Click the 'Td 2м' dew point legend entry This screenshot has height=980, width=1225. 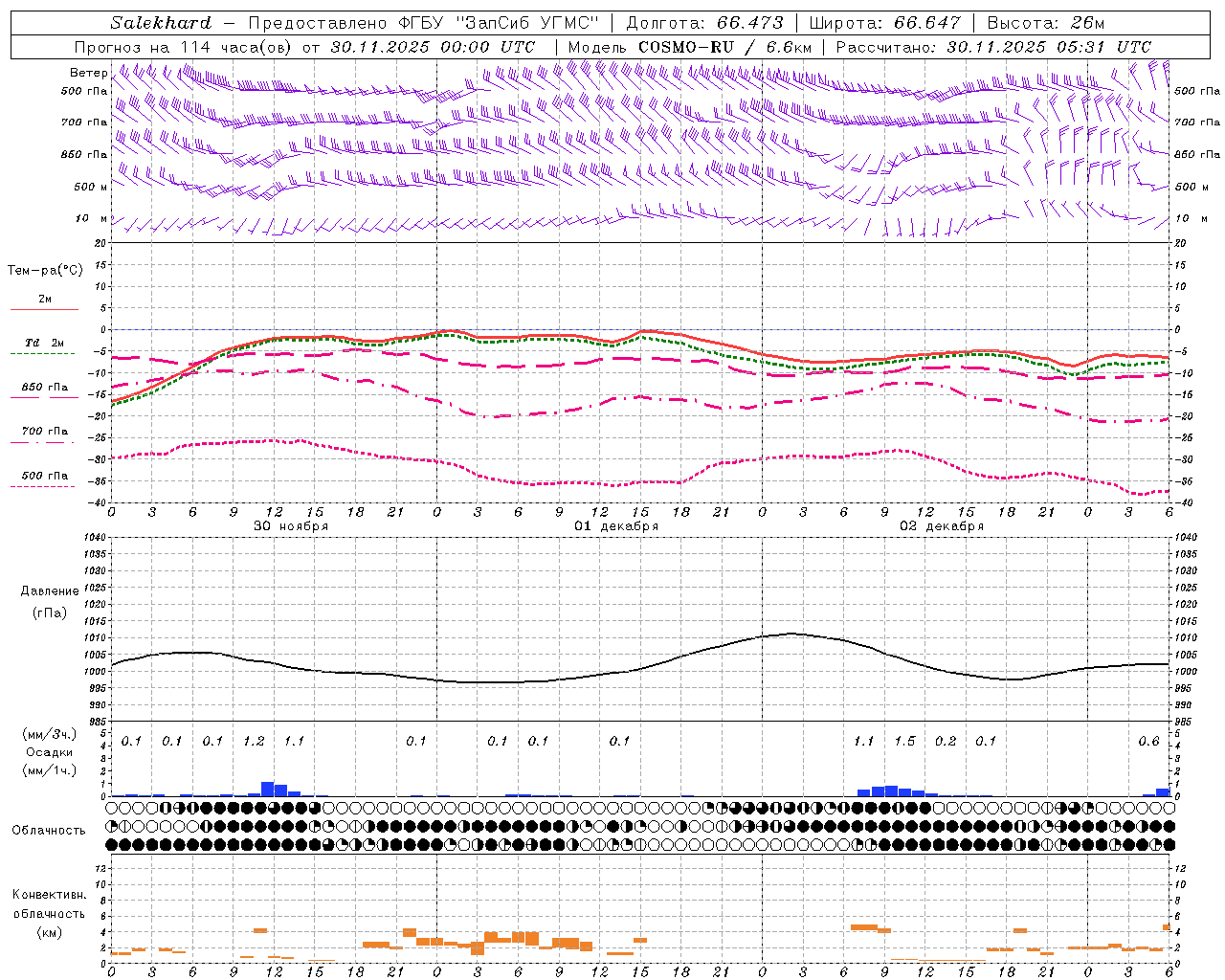[45, 343]
